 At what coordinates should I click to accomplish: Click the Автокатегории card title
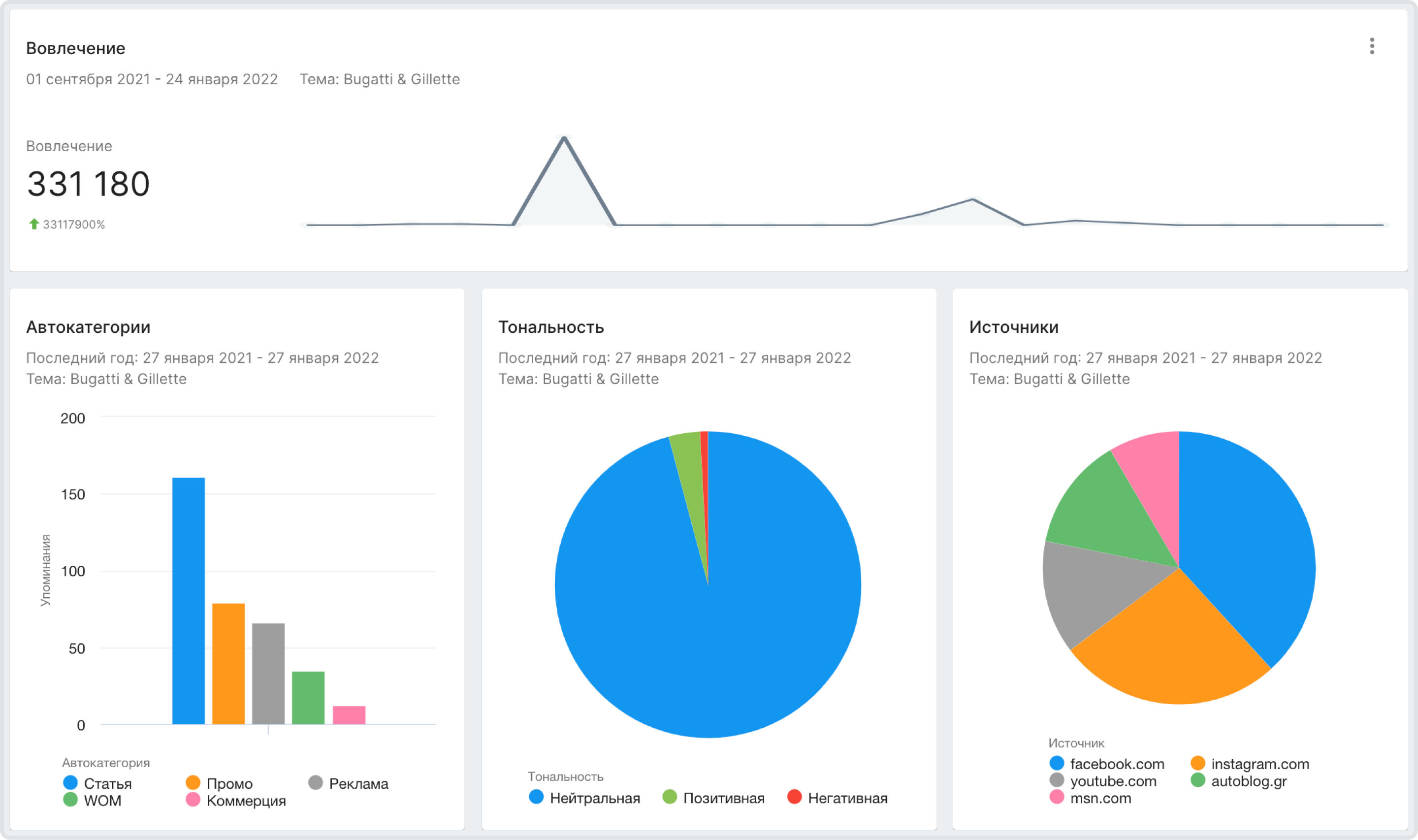pyautogui.click(x=88, y=326)
